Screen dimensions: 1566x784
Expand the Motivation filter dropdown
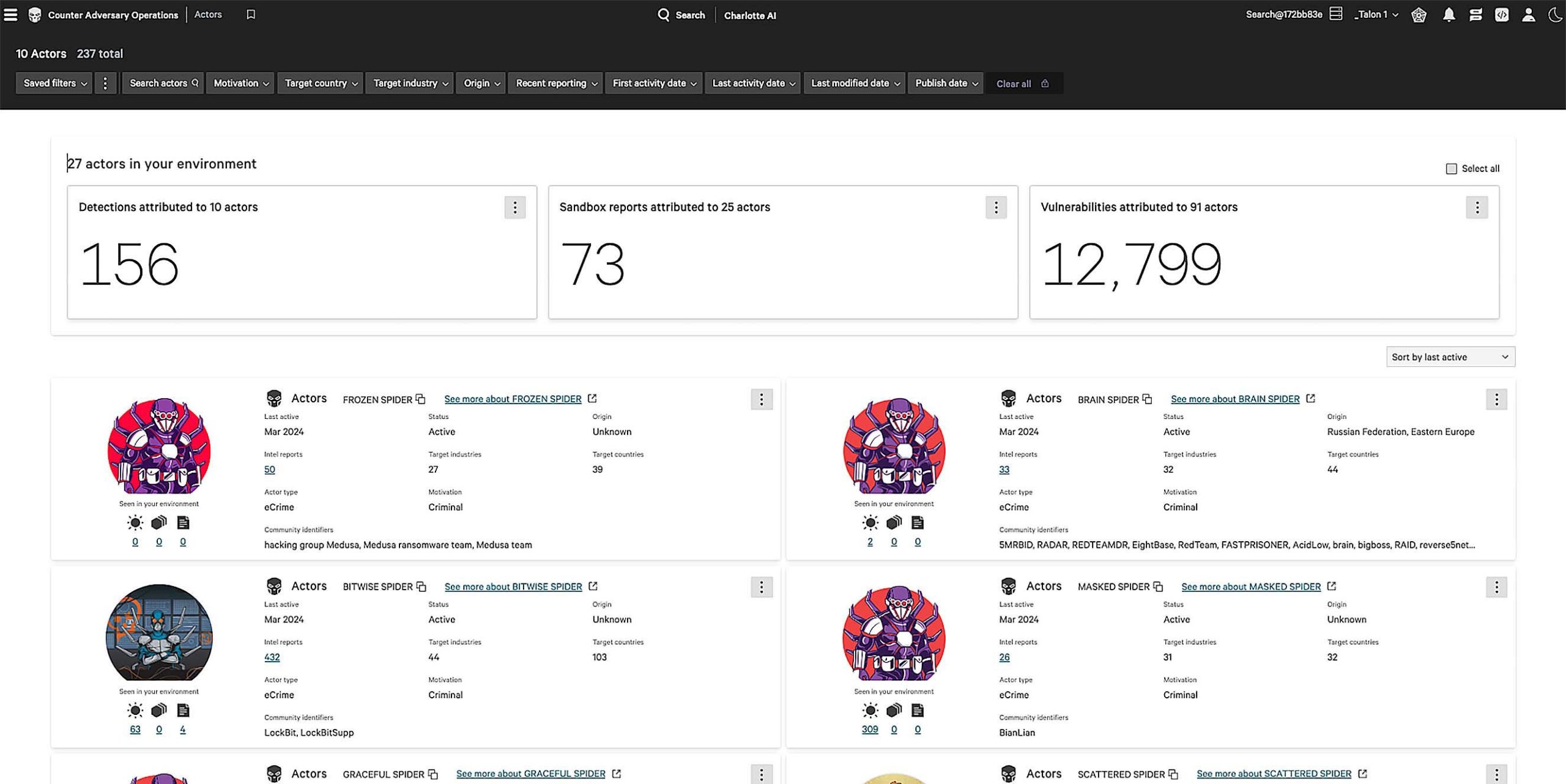[240, 83]
